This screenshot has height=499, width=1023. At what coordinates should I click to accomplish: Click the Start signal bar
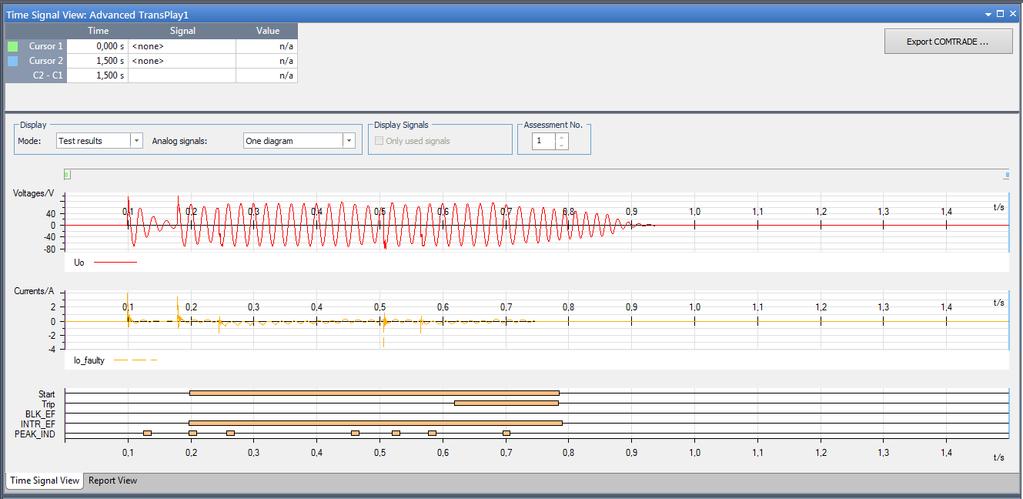[x=374, y=393]
